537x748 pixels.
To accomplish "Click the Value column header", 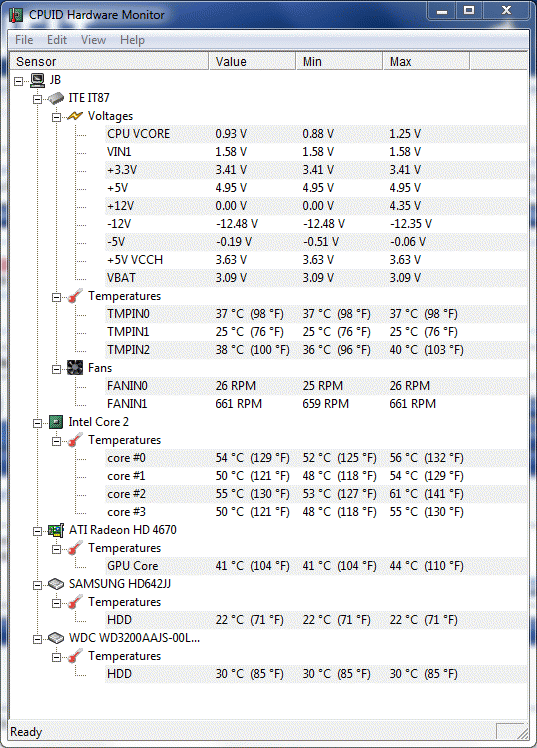I will click(252, 62).
